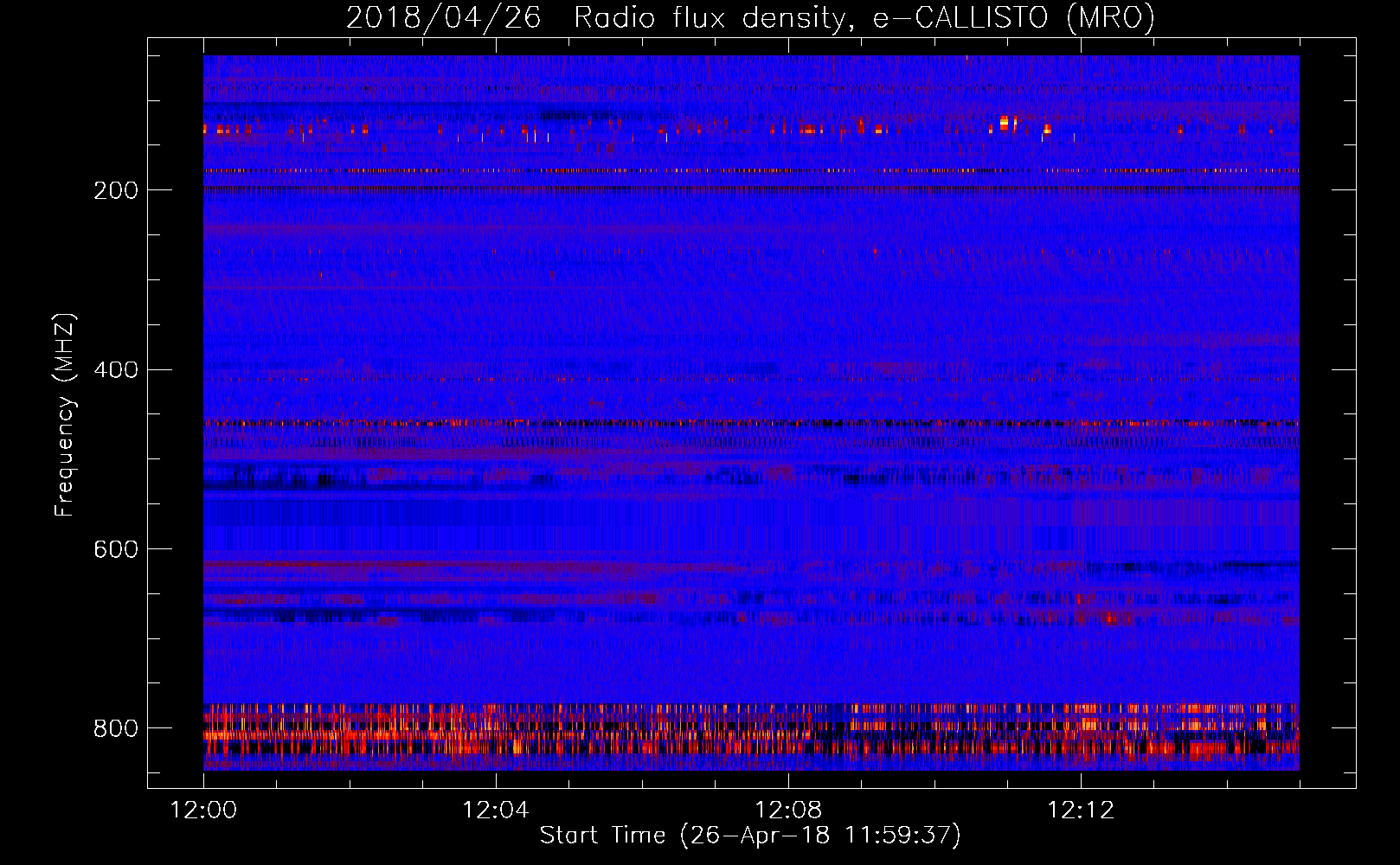Click the 400 MHz frequency tick label
This screenshot has height=865, width=1400.
pyautogui.click(x=116, y=370)
